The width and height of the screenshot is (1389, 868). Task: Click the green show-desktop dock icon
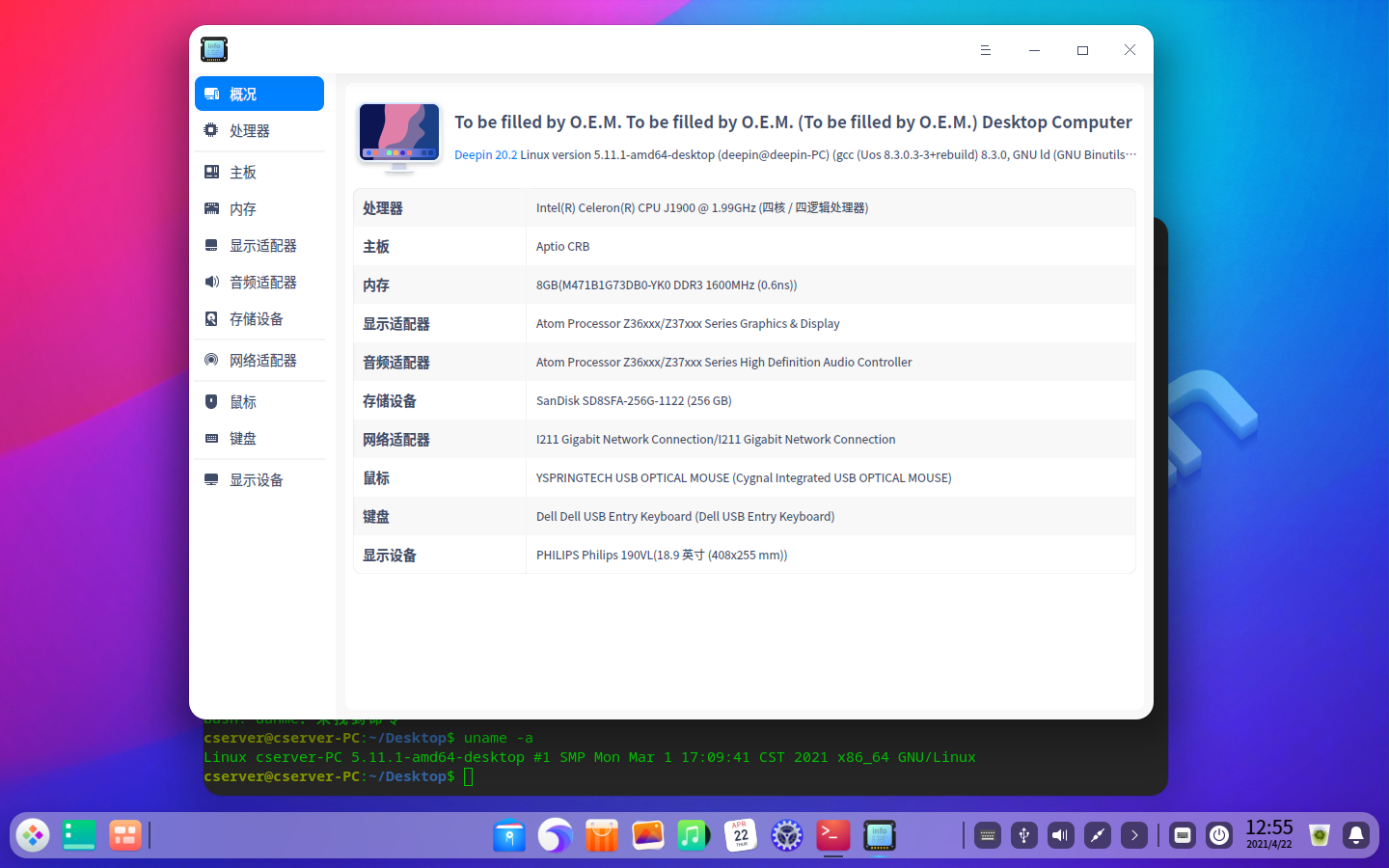(79, 835)
